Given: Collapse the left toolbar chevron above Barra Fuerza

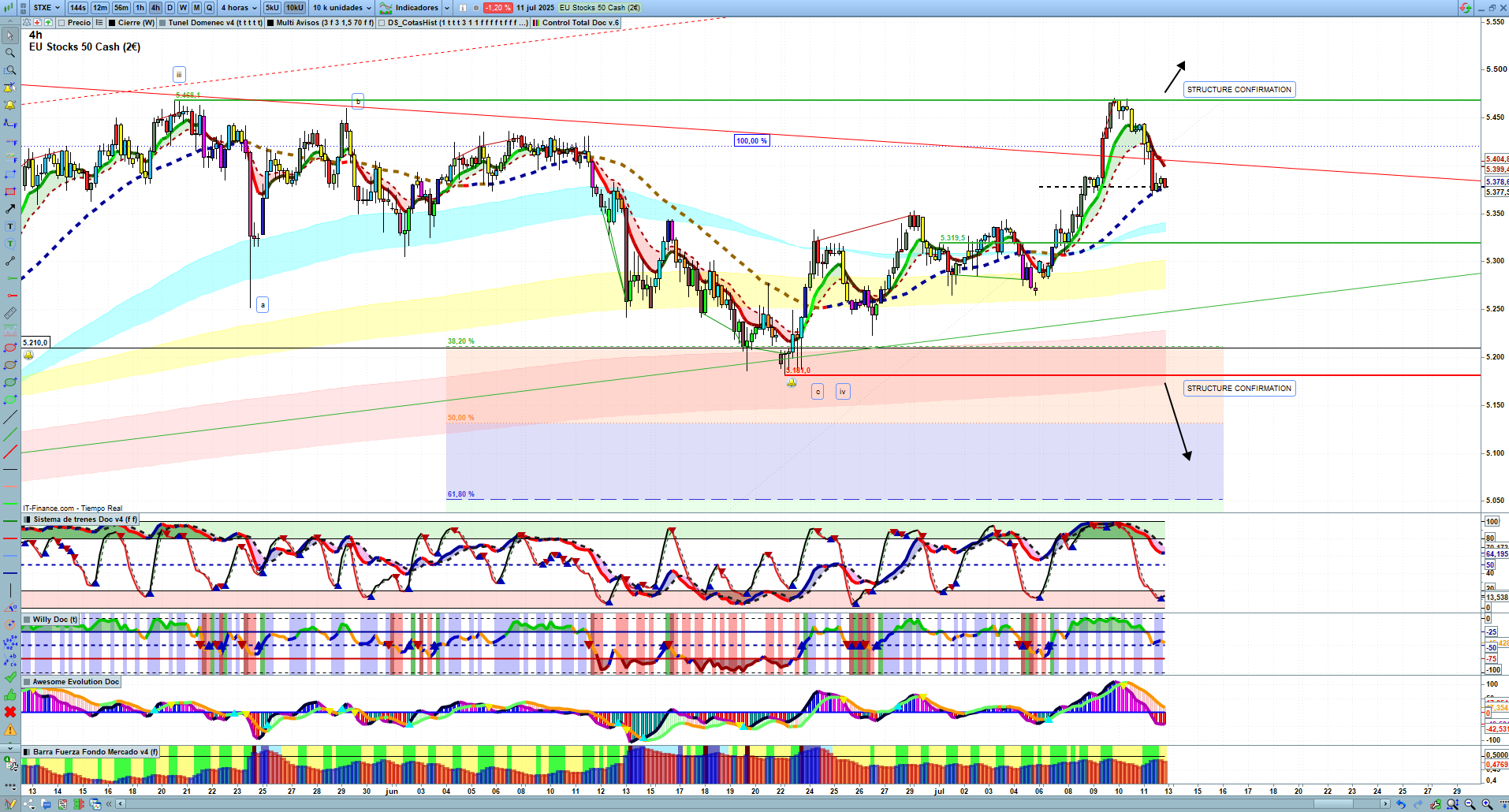Looking at the screenshot, I should (10, 747).
